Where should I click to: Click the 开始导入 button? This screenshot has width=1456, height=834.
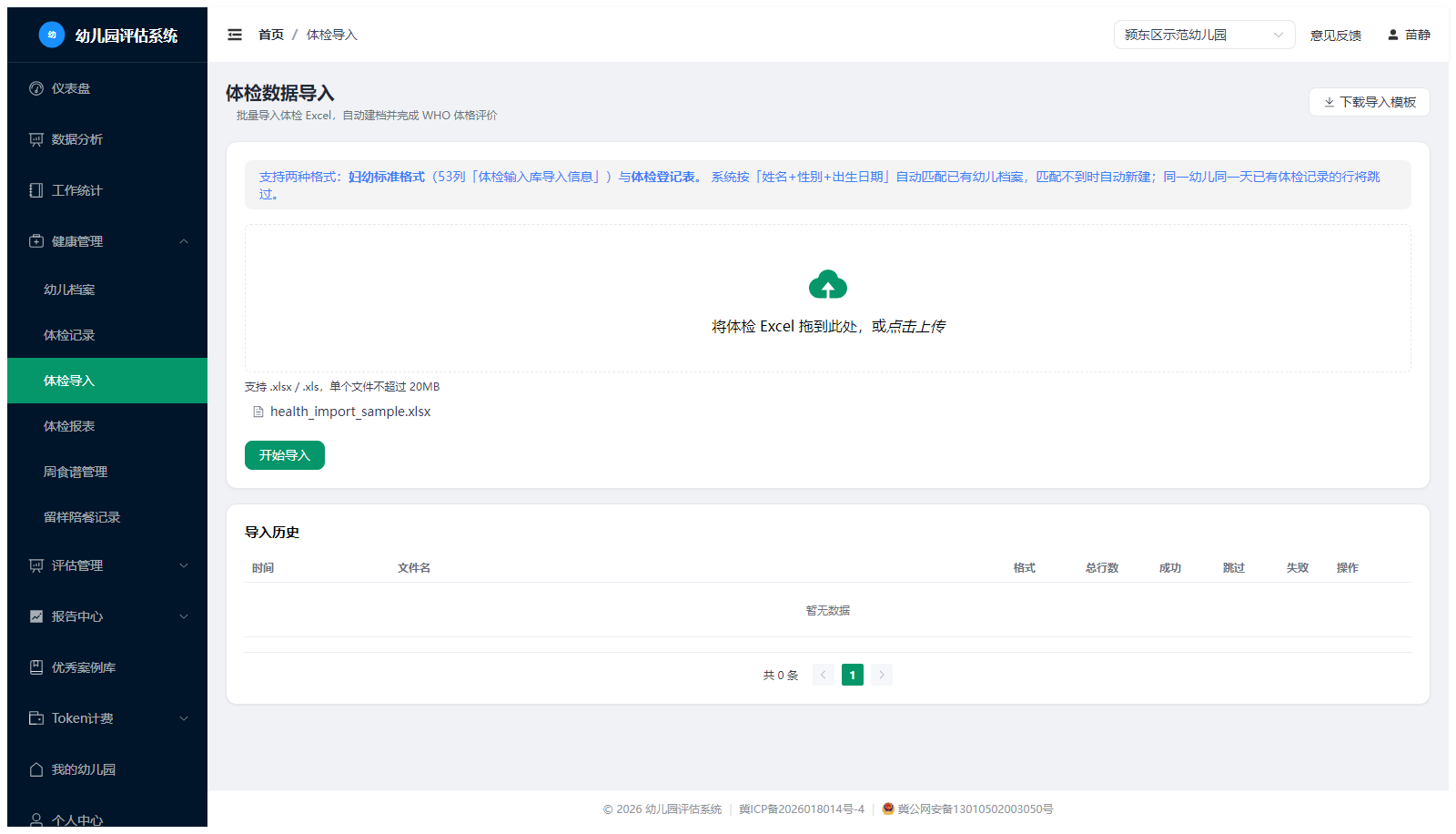285,455
